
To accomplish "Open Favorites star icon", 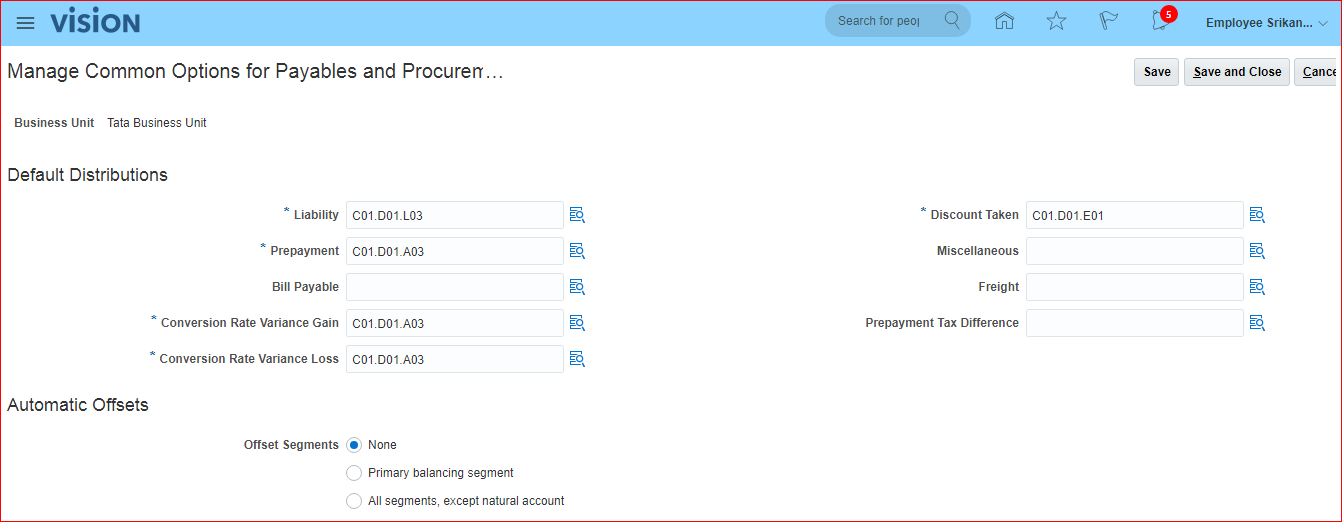I will point(1056,21).
